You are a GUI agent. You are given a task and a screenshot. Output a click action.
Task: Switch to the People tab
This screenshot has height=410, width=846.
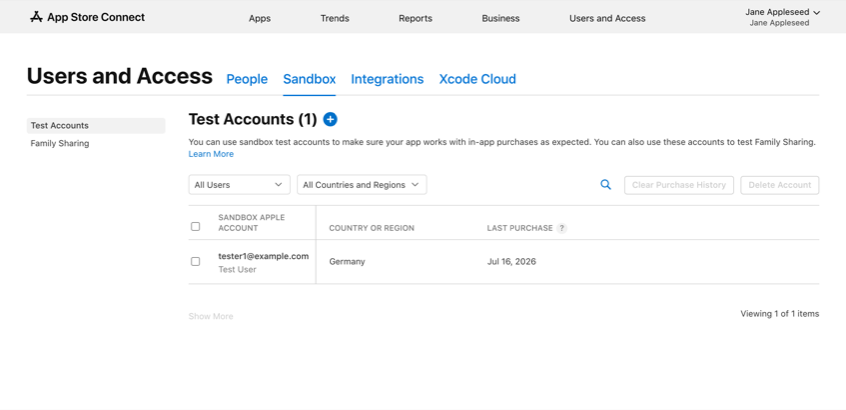(247, 79)
